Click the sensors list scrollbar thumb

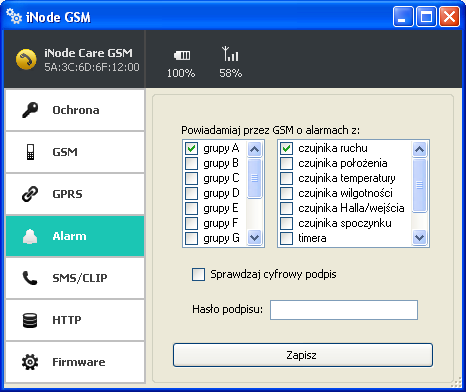click(x=419, y=185)
